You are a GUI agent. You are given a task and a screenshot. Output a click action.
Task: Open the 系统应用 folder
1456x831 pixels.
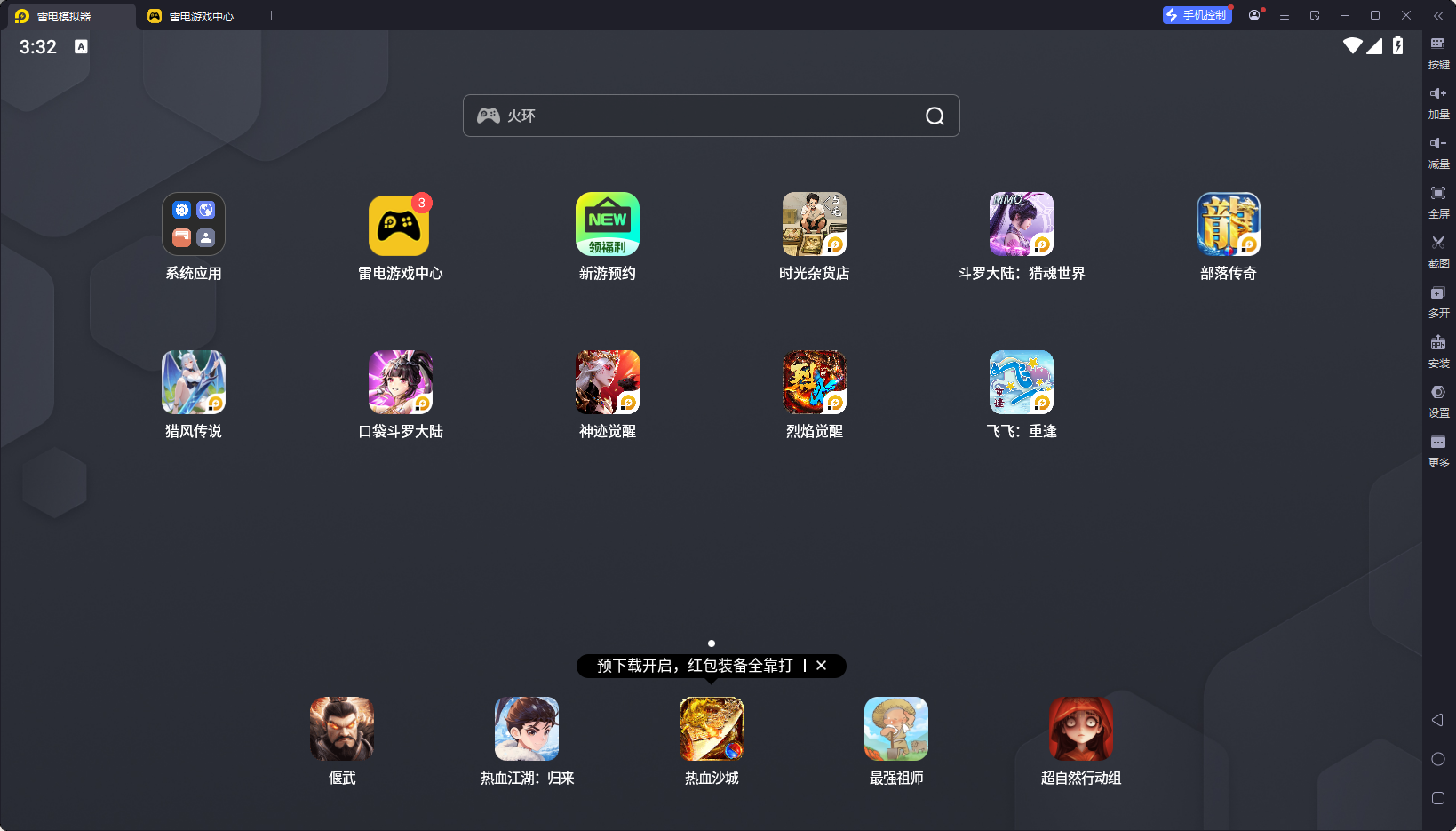[x=194, y=224]
